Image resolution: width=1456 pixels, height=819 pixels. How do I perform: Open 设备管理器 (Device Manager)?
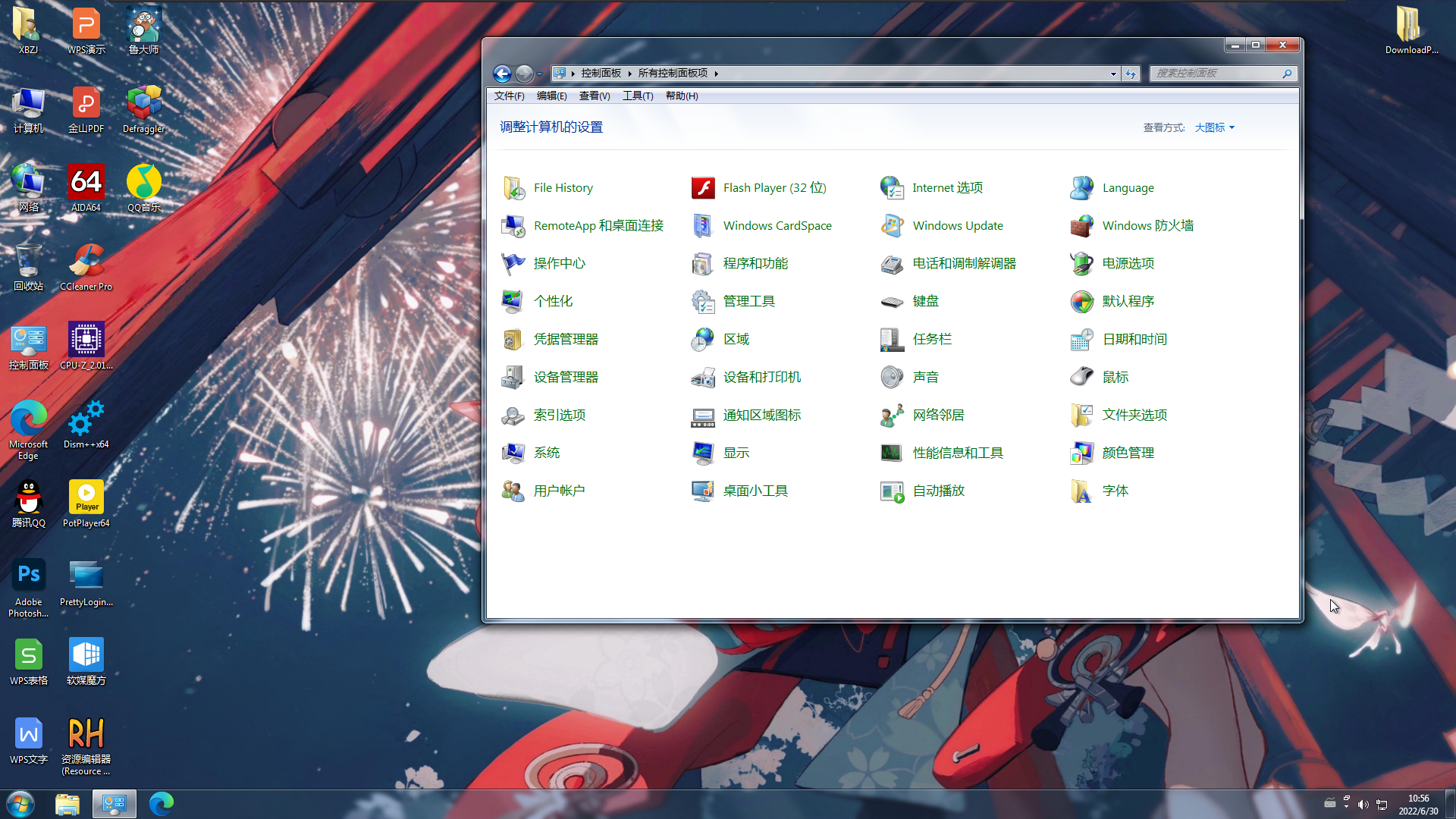tap(565, 376)
